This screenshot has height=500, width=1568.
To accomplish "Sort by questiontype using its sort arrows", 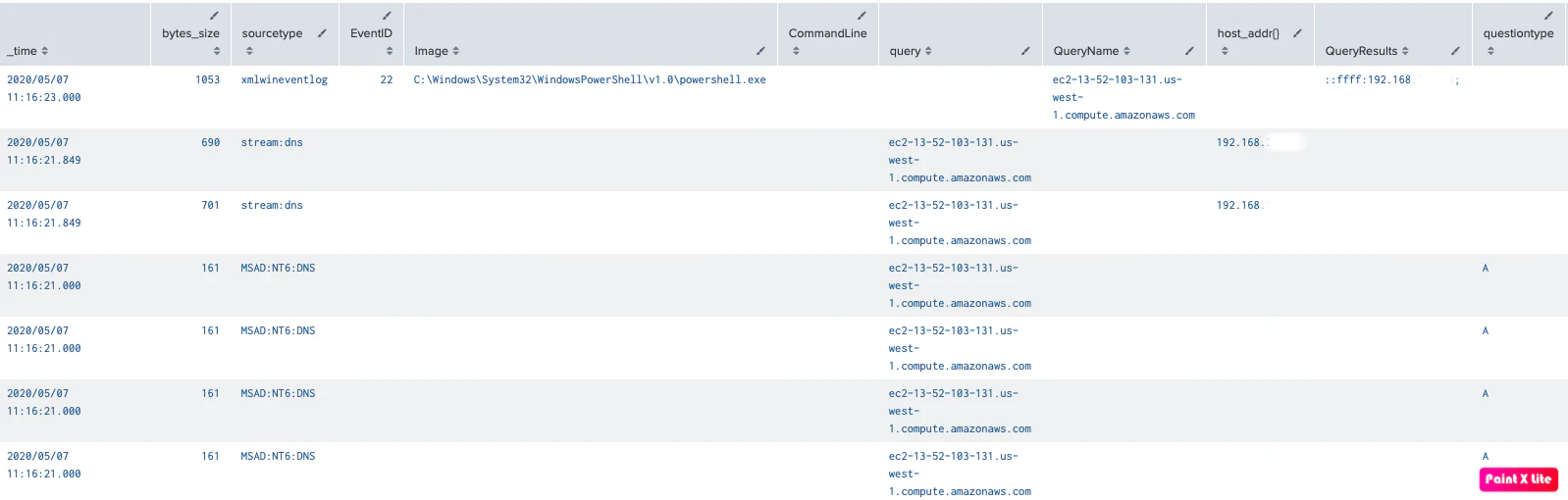I will (1490, 51).
